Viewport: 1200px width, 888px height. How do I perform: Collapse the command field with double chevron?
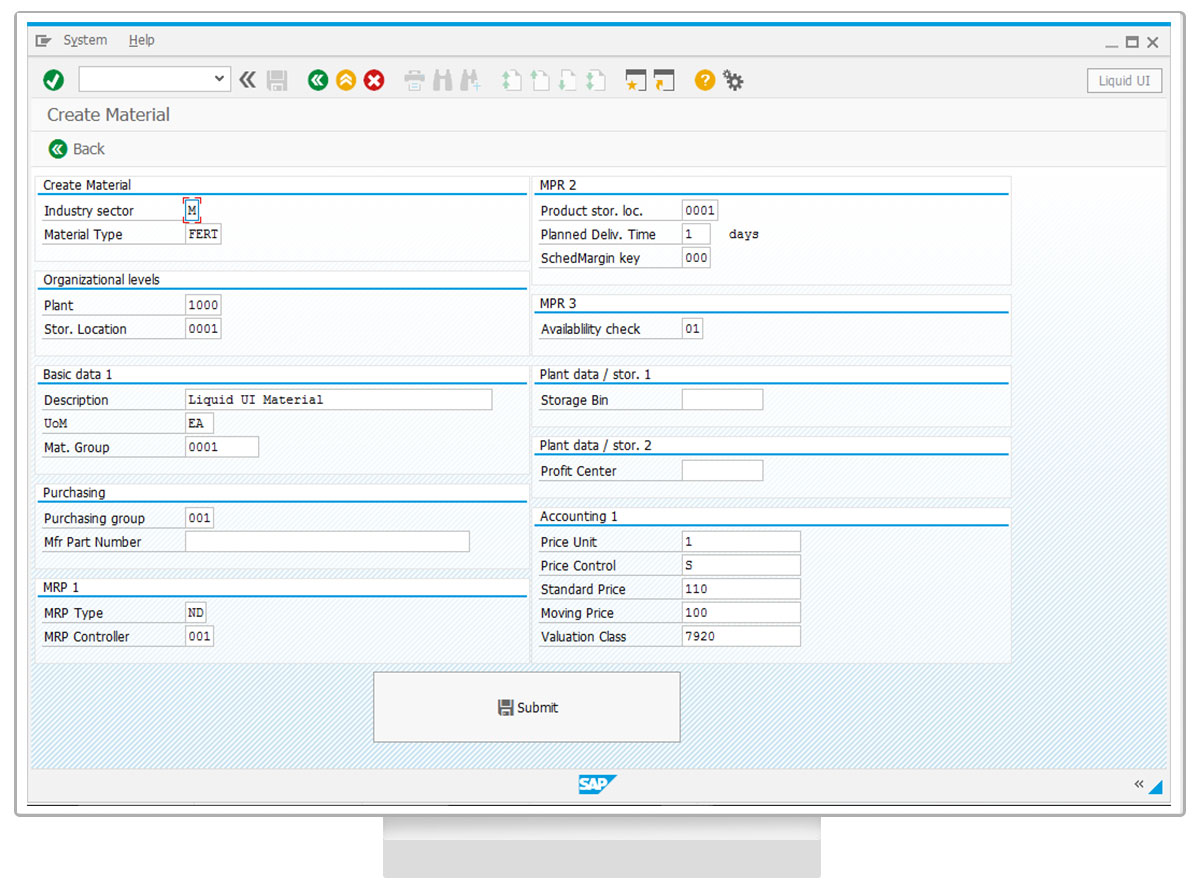pos(247,80)
